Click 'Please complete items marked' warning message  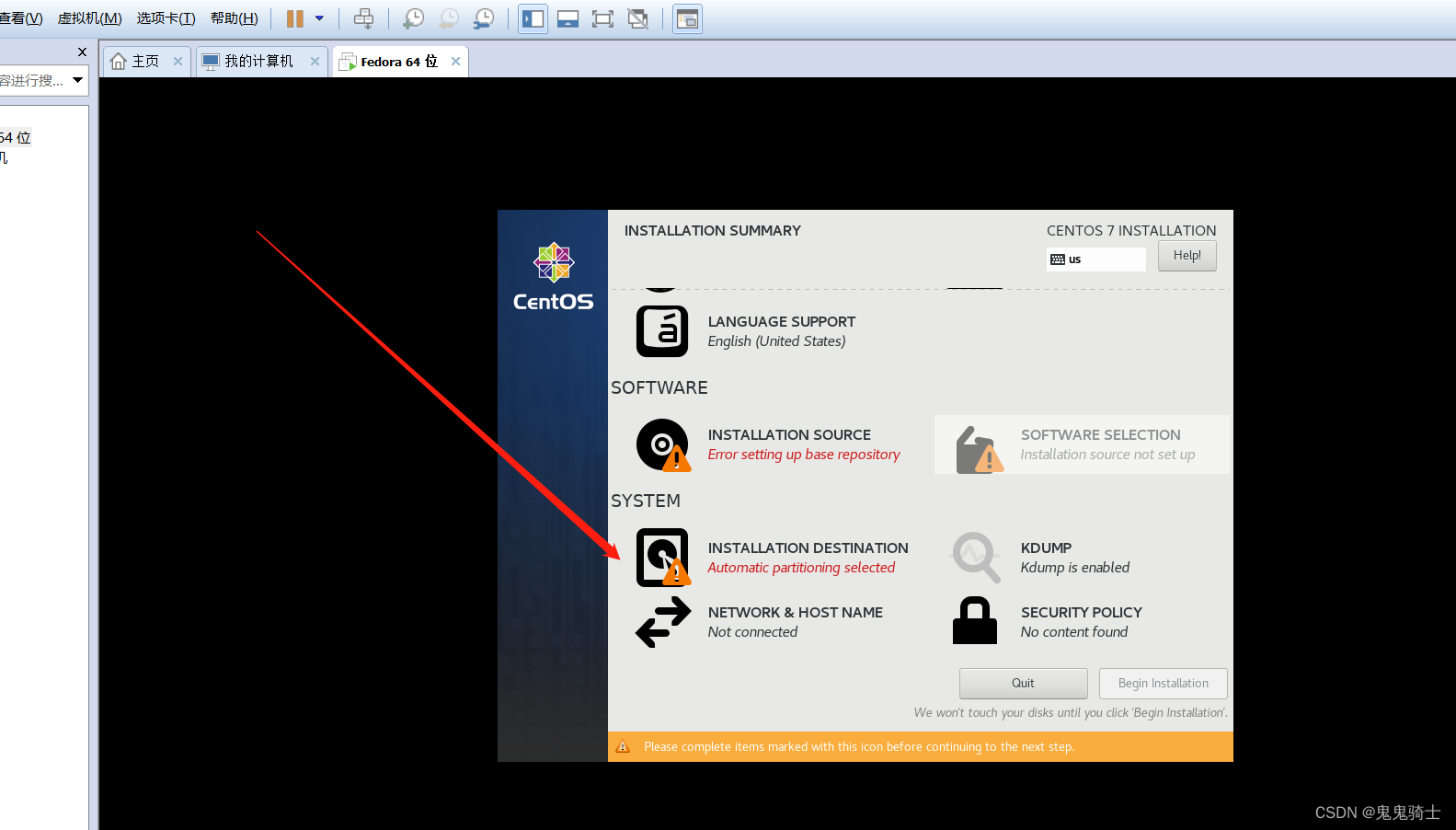coord(859,747)
